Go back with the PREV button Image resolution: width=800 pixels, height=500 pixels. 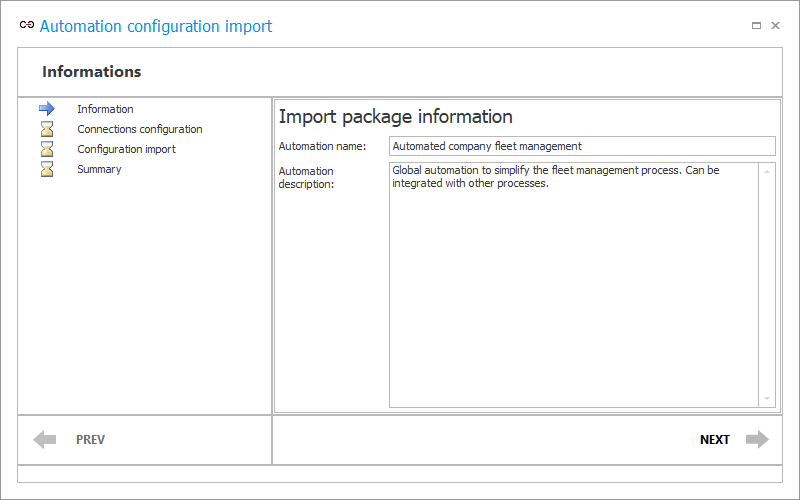click(x=90, y=440)
